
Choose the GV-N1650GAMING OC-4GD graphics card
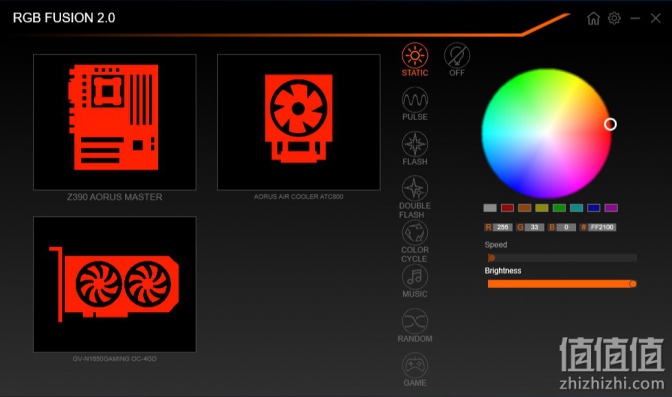pos(115,284)
